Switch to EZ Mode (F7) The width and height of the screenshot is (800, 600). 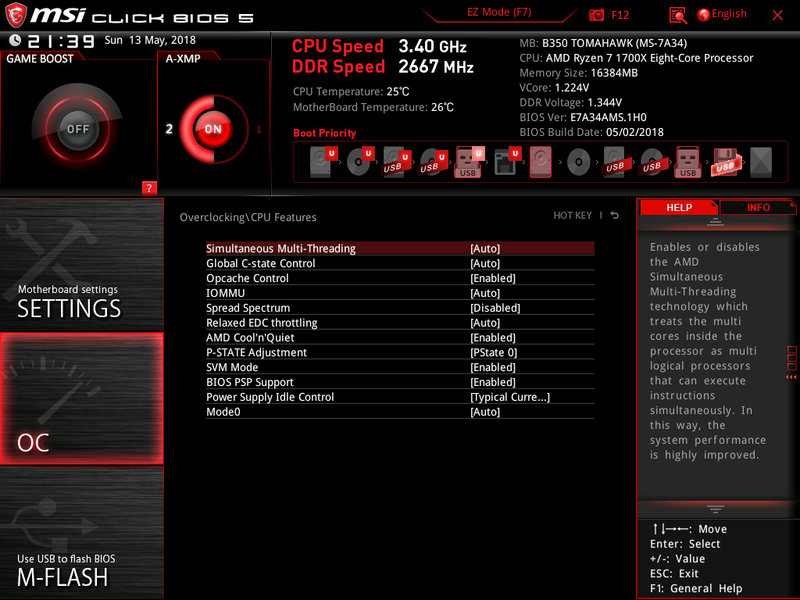(499, 12)
